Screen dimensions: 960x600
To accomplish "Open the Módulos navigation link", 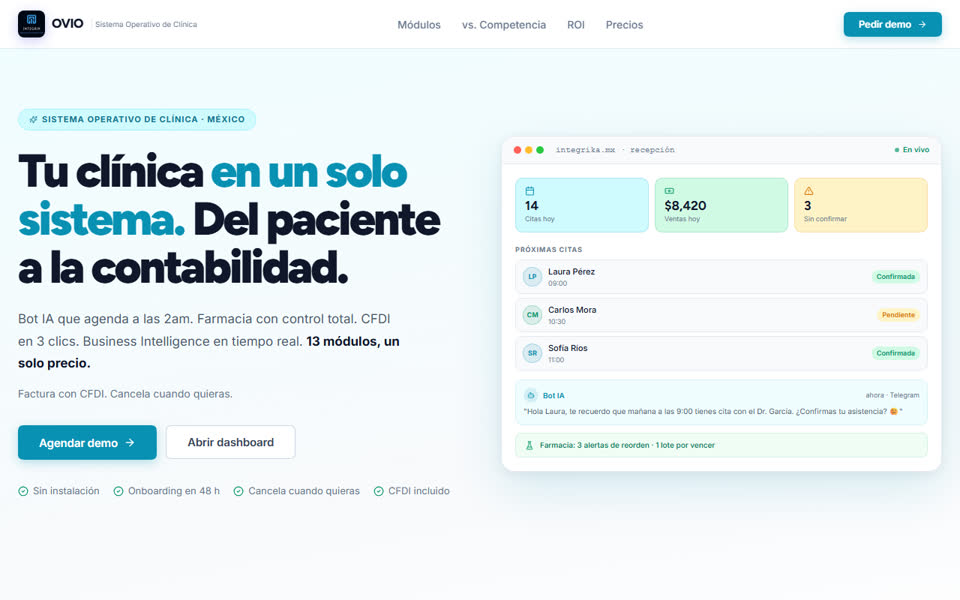I will [x=419, y=25].
